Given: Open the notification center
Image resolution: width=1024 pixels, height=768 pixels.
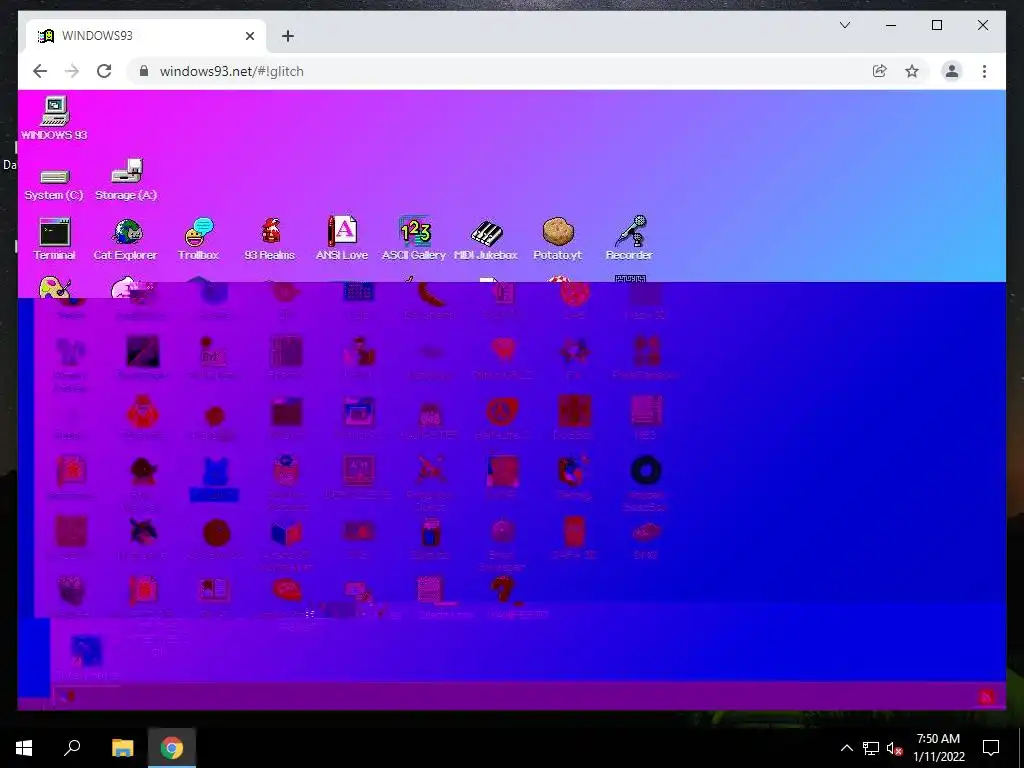Looking at the screenshot, I should click(x=991, y=748).
